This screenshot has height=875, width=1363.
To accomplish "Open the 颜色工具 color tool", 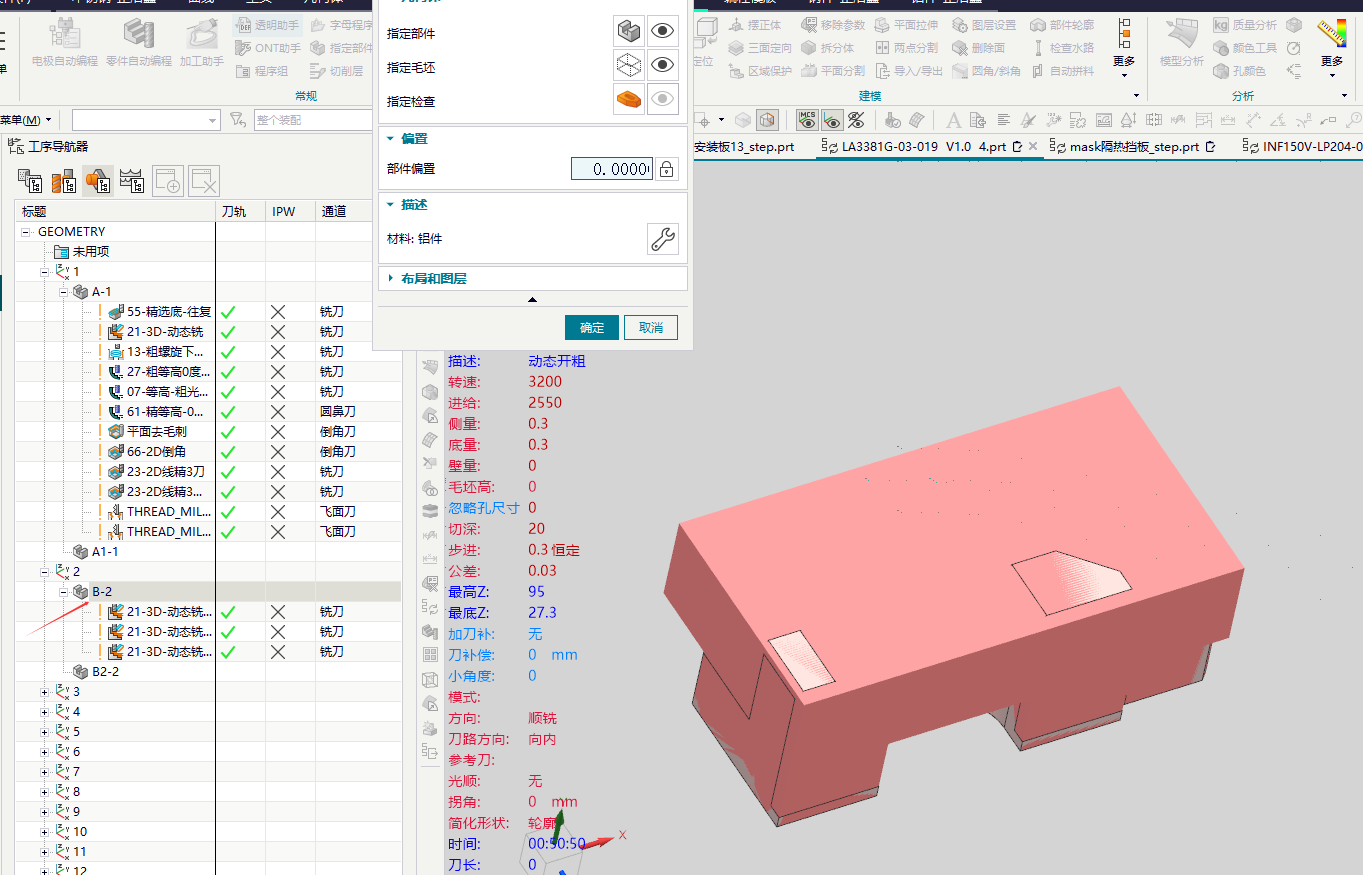I will tap(1245, 48).
